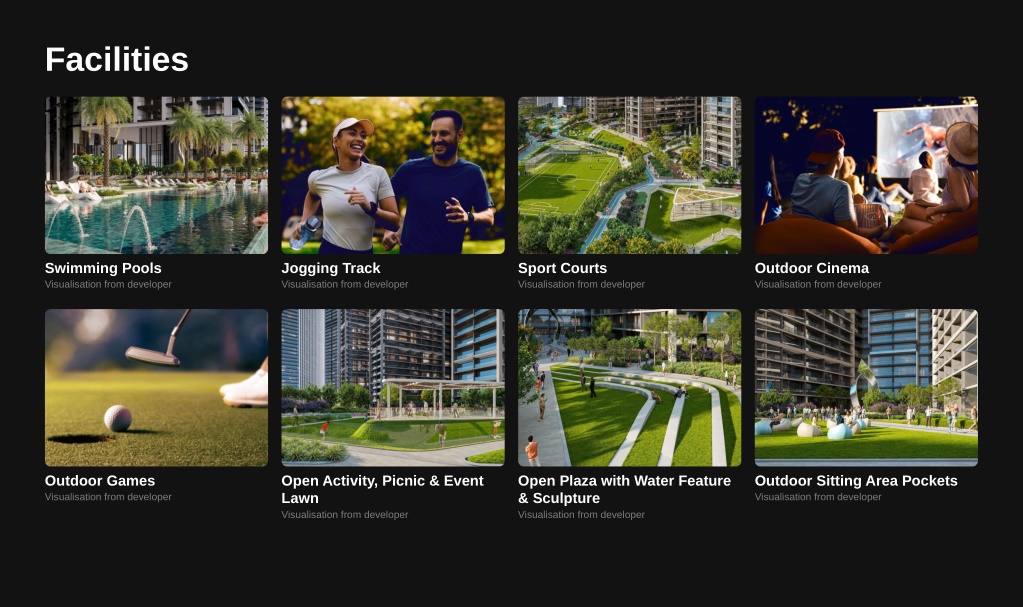Click 'Visualisation from developer' under Swimming Pools
The height and width of the screenshot is (607, 1023).
tap(108, 285)
